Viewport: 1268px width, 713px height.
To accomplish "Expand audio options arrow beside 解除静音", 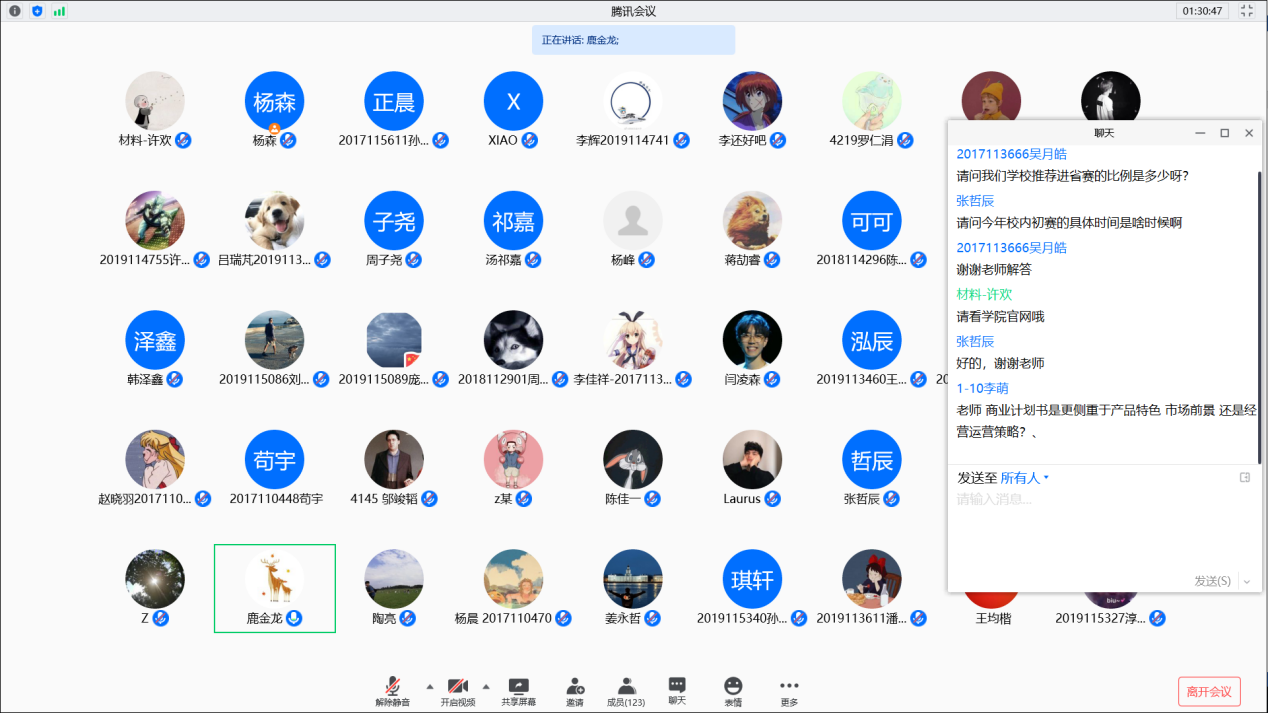I will click(x=430, y=686).
